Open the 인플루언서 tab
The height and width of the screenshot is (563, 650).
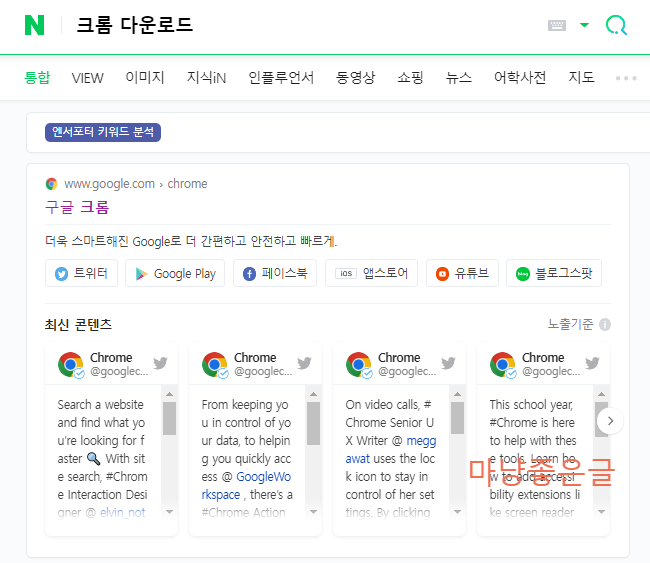pyautogui.click(x=281, y=78)
